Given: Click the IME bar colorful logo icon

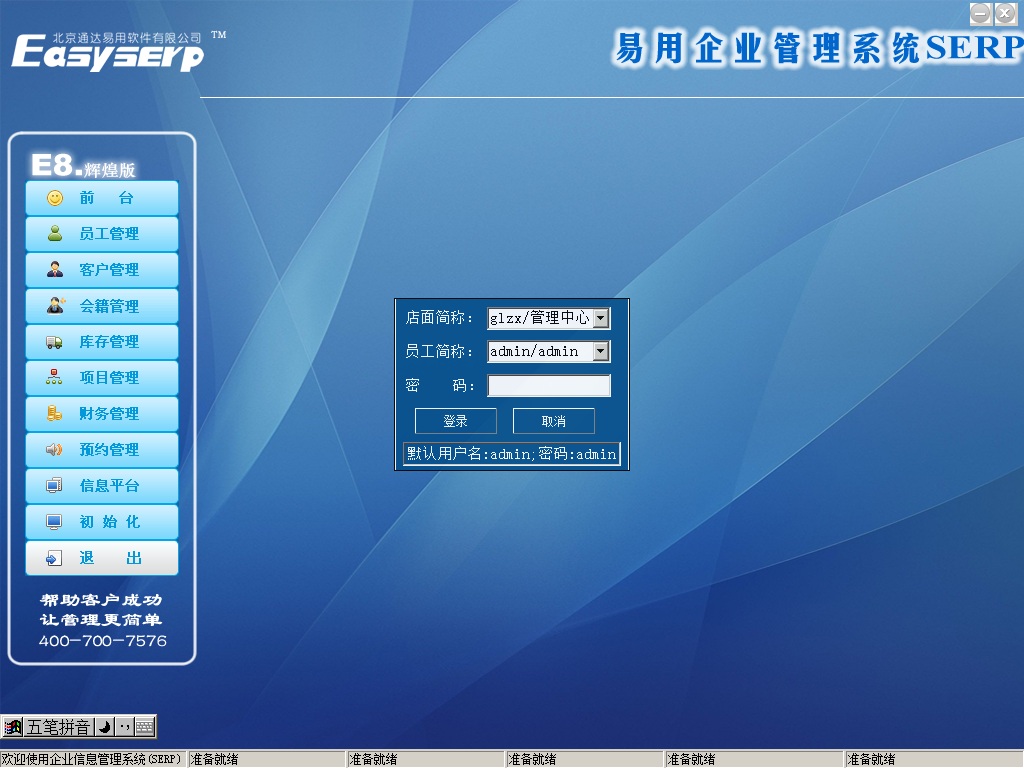Looking at the screenshot, I should pyautogui.click(x=12, y=727).
